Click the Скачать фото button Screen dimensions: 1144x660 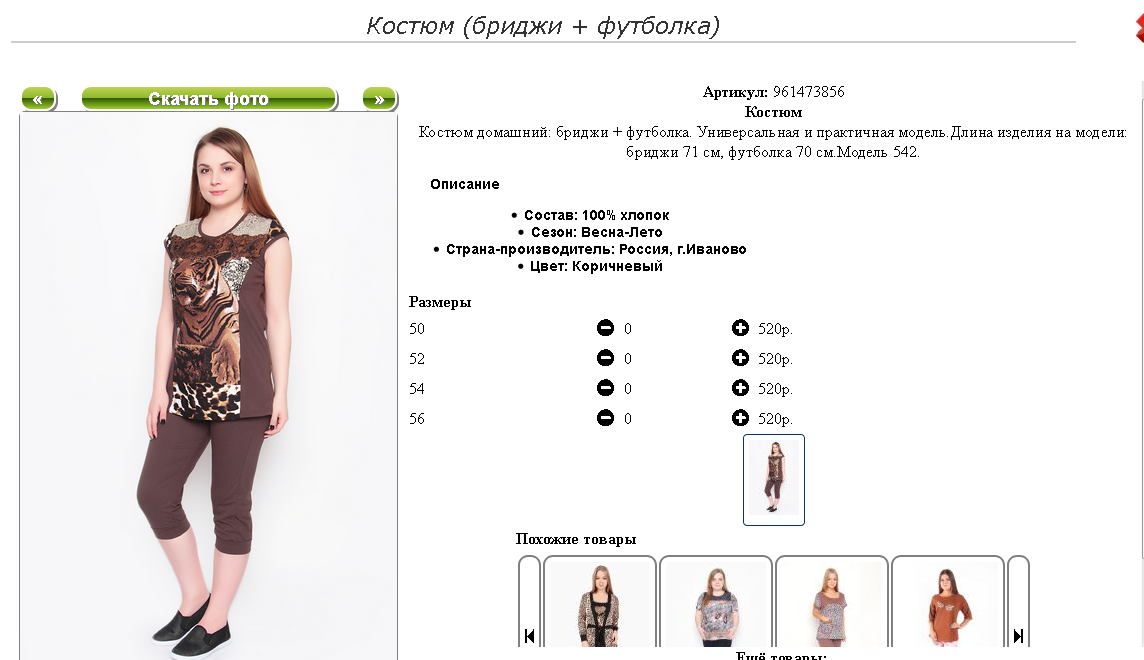(x=209, y=98)
